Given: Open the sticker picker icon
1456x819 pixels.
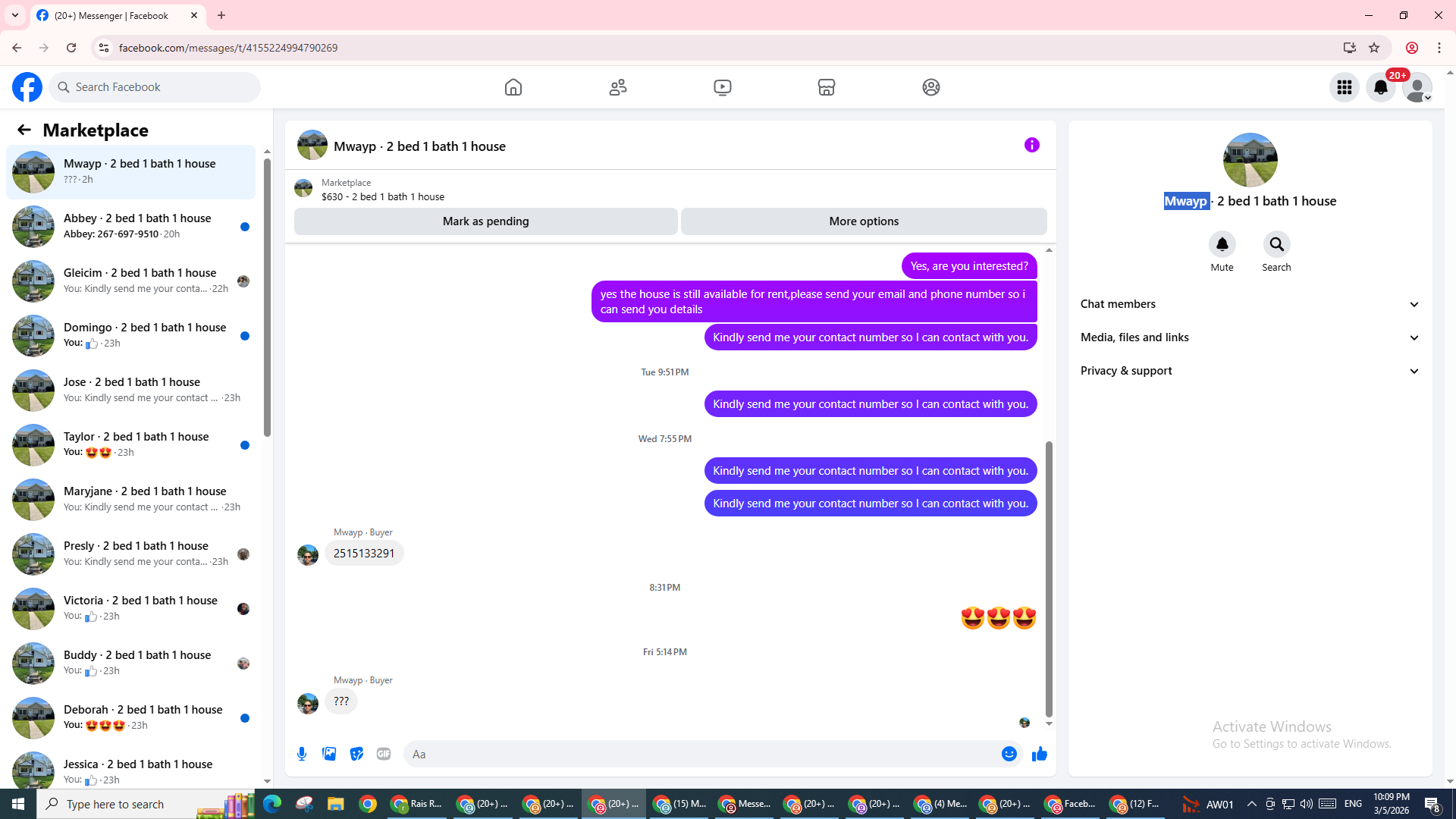Looking at the screenshot, I should click(356, 754).
